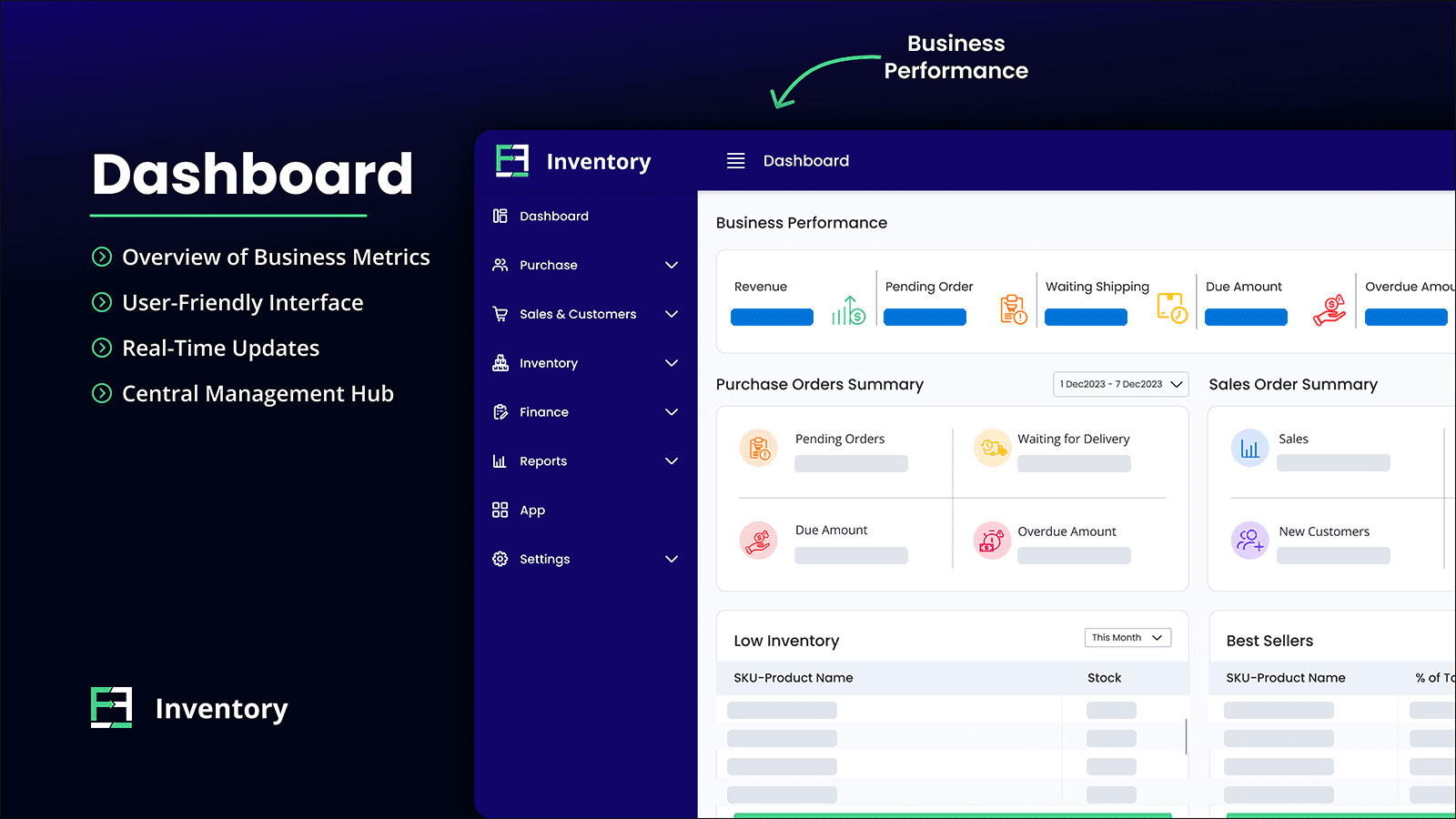Select Dashboard in the sidebar
This screenshot has width=1456, height=819.
pos(553,217)
